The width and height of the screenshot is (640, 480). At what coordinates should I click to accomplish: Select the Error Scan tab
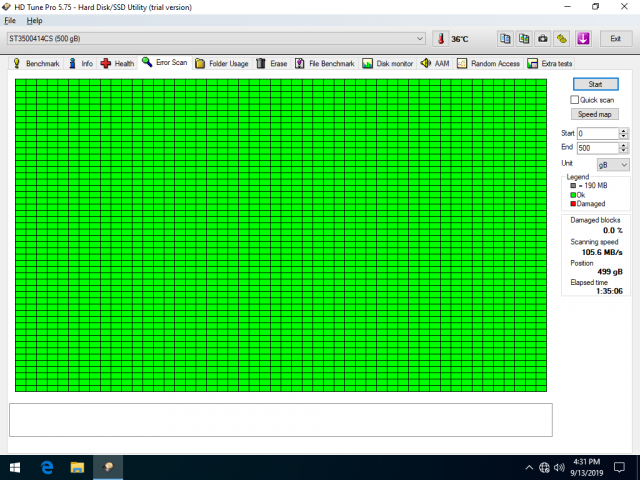point(165,62)
